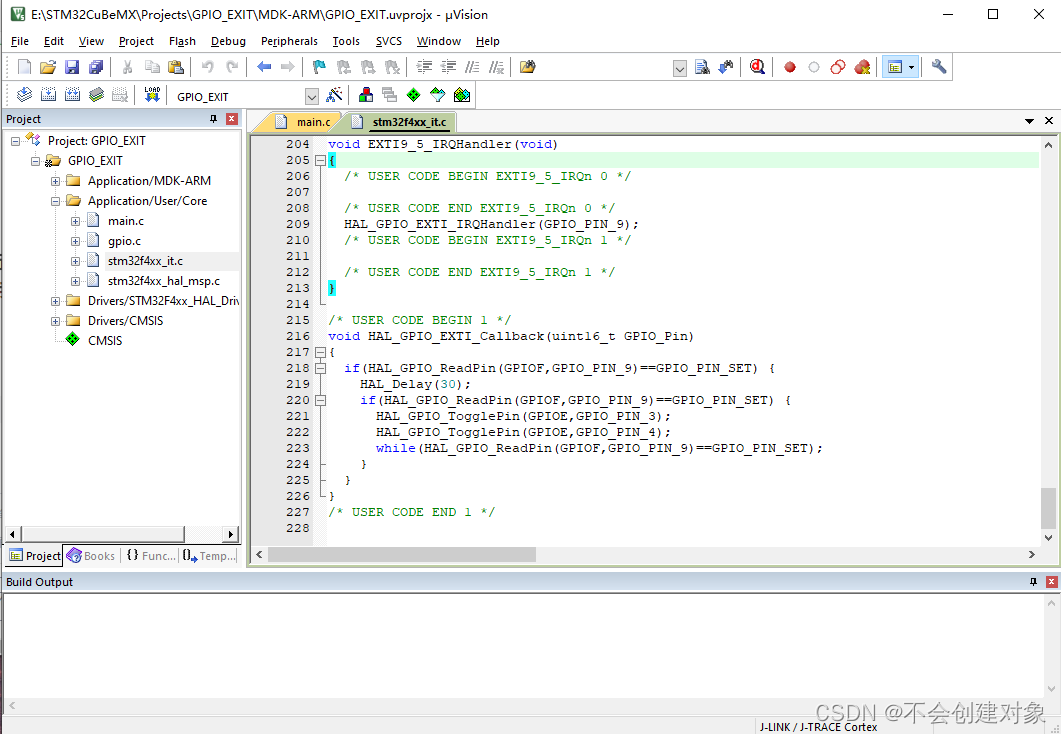The image size is (1061, 734).
Task: Open the GPIO_EXIT target dropdown
Action: pos(311,96)
